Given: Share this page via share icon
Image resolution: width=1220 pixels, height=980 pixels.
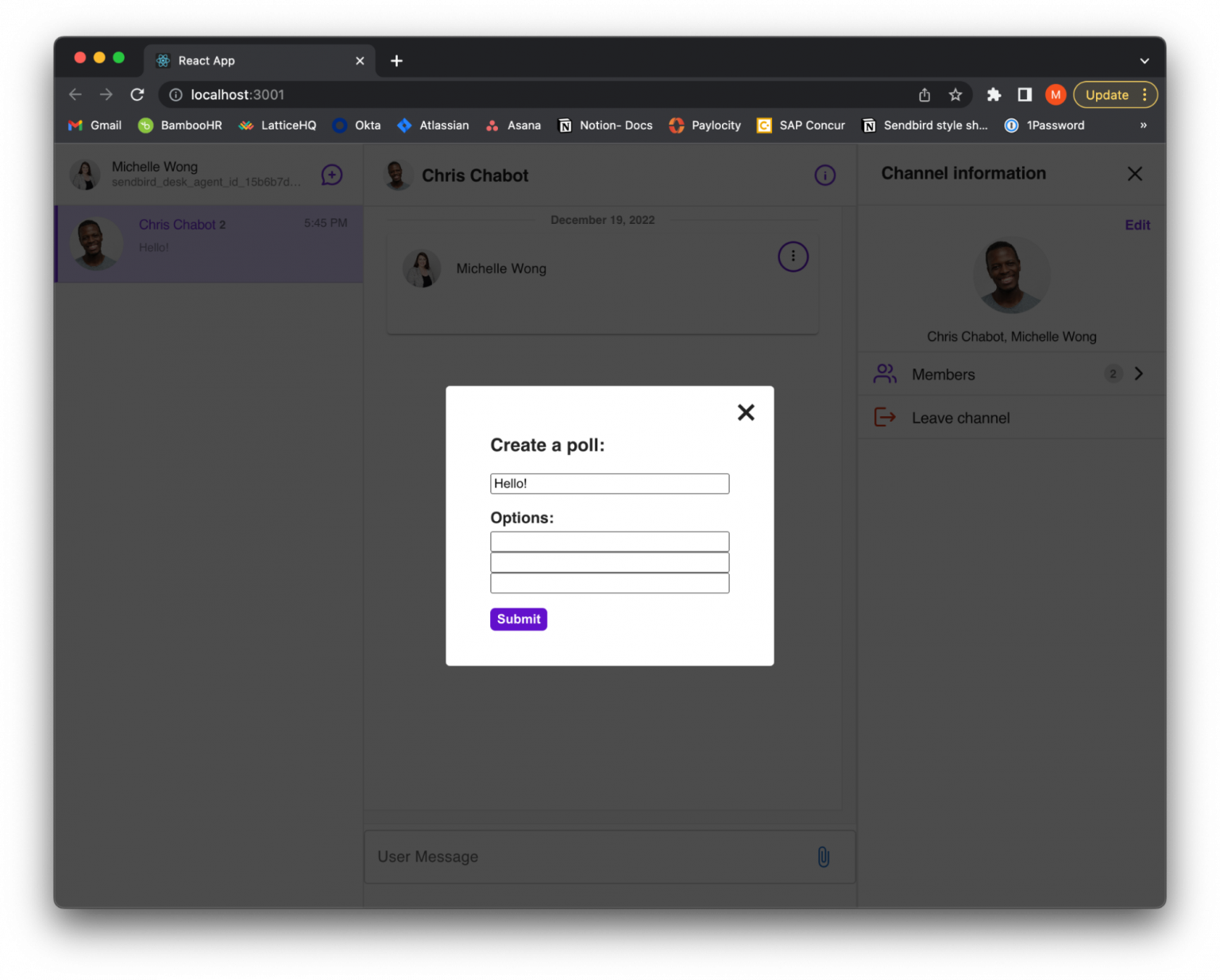Looking at the screenshot, I should click(x=925, y=95).
